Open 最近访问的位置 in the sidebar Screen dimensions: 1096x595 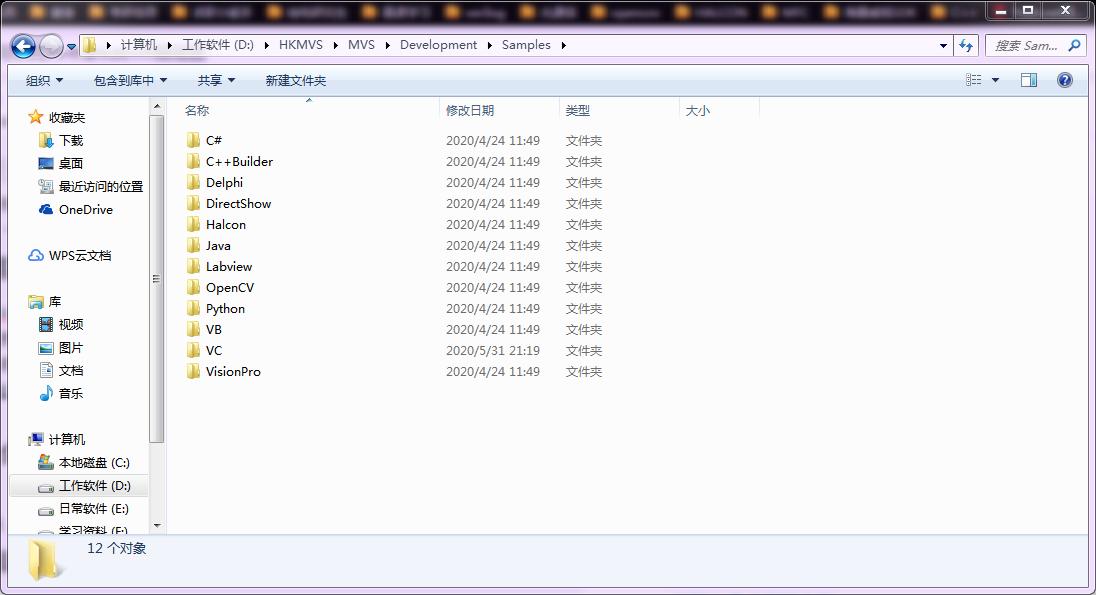(91, 187)
